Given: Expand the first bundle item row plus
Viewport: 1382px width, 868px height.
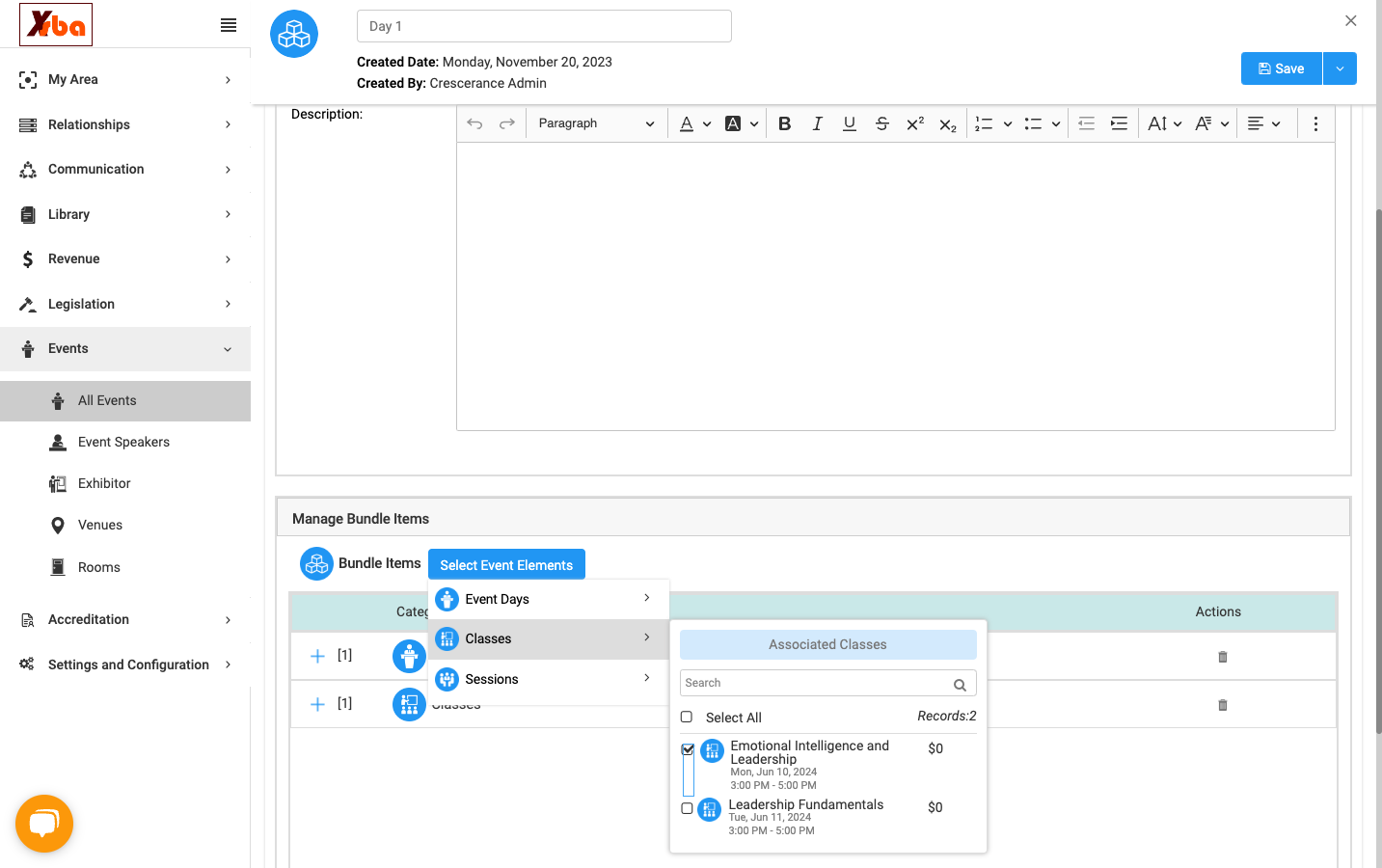Looking at the screenshot, I should coord(317,656).
